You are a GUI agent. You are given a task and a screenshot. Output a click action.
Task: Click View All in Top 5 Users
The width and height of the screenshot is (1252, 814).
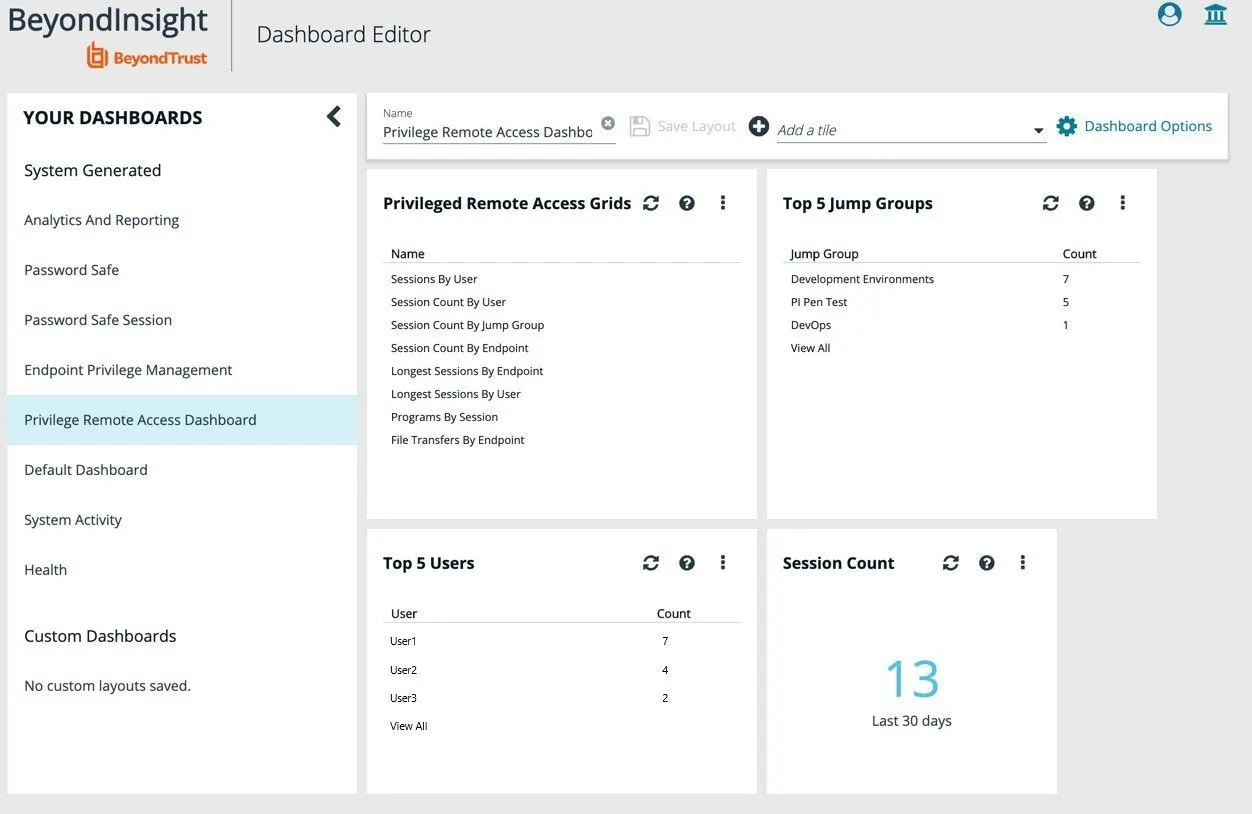click(408, 726)
